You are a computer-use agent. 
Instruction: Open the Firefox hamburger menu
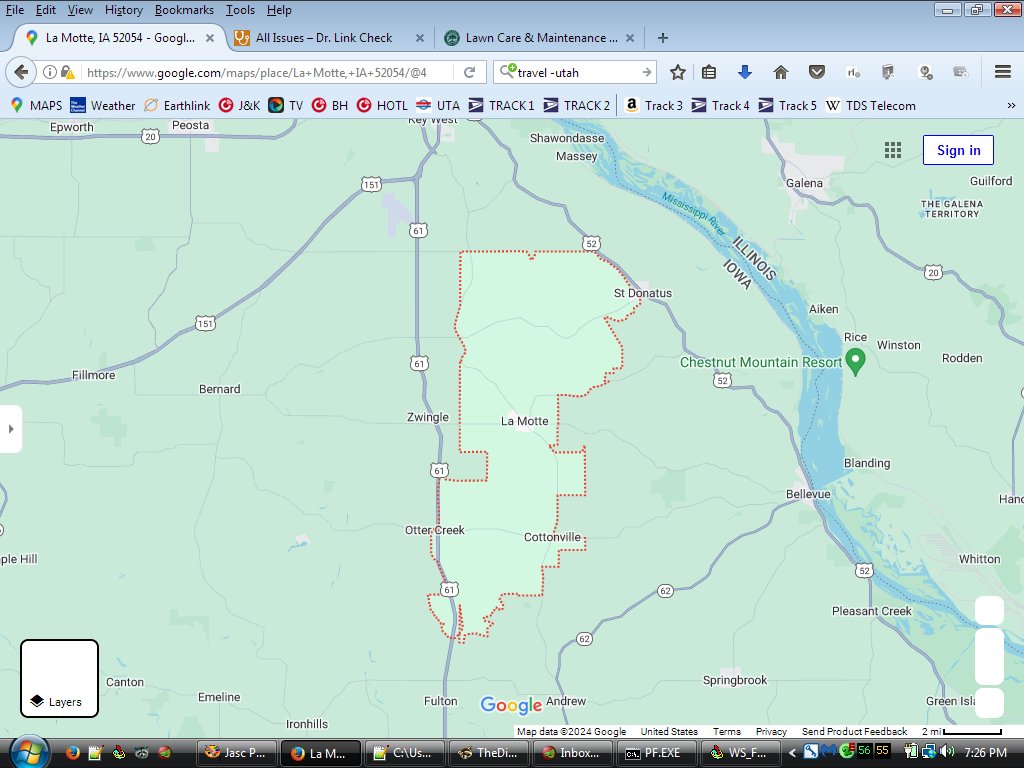[1003, 72]
